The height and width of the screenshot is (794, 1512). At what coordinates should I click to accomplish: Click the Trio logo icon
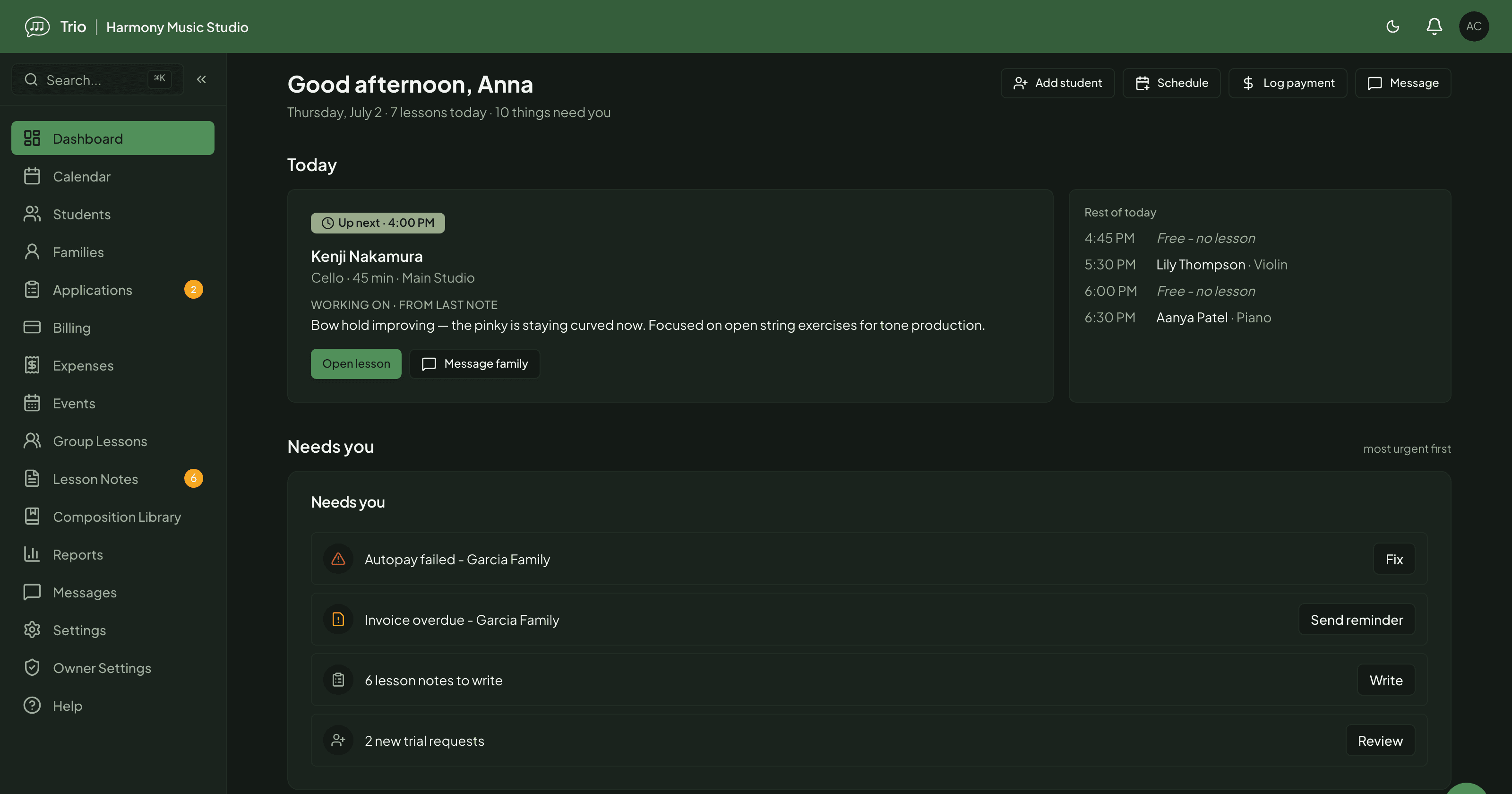[x=37, y=26]
